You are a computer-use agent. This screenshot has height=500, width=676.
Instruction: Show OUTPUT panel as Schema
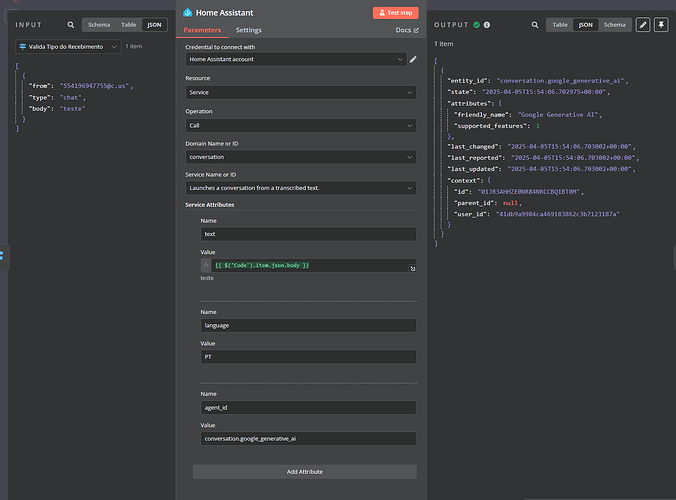(x=614, y=25)
